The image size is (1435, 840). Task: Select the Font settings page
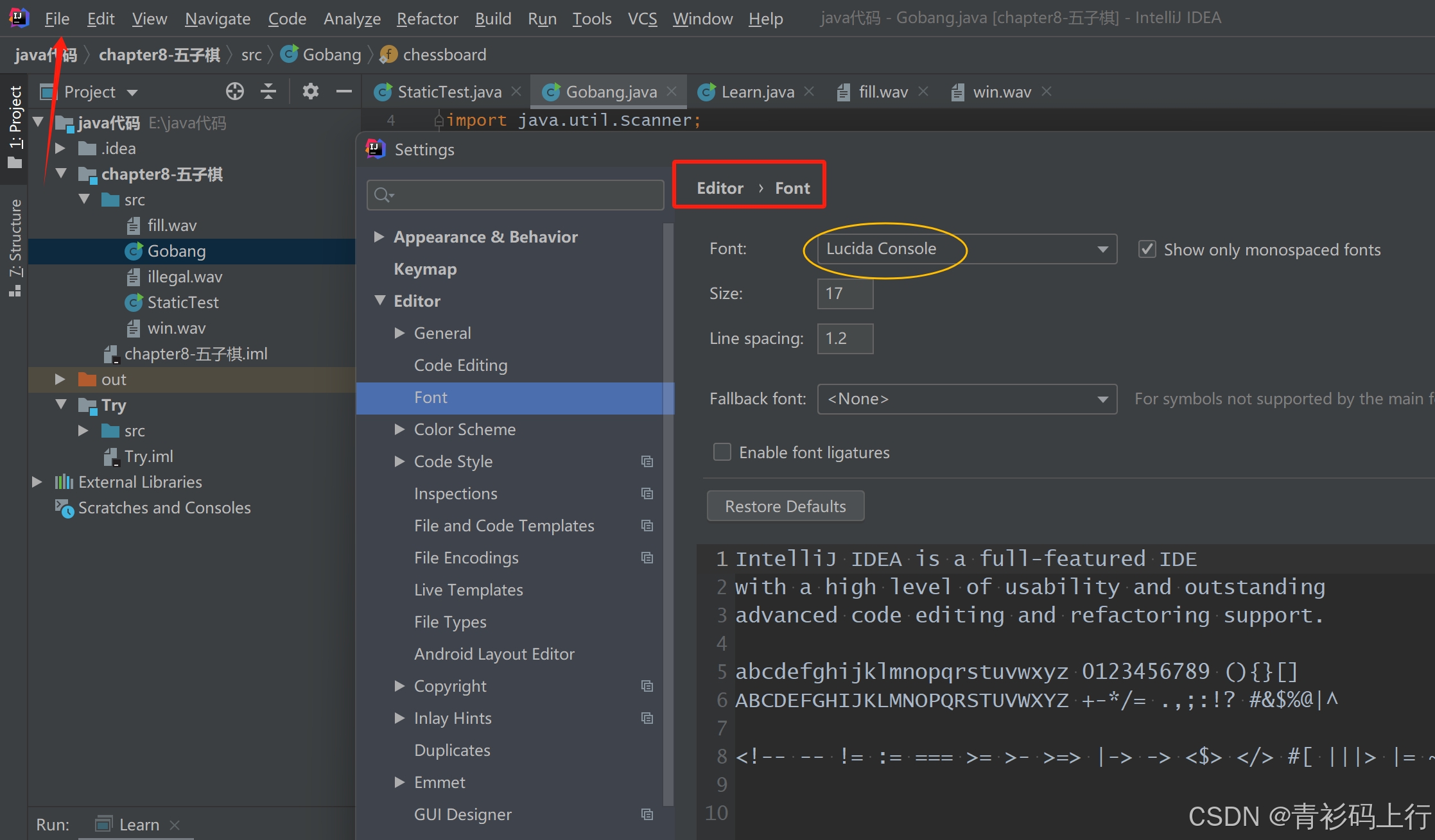coord(515,398)
